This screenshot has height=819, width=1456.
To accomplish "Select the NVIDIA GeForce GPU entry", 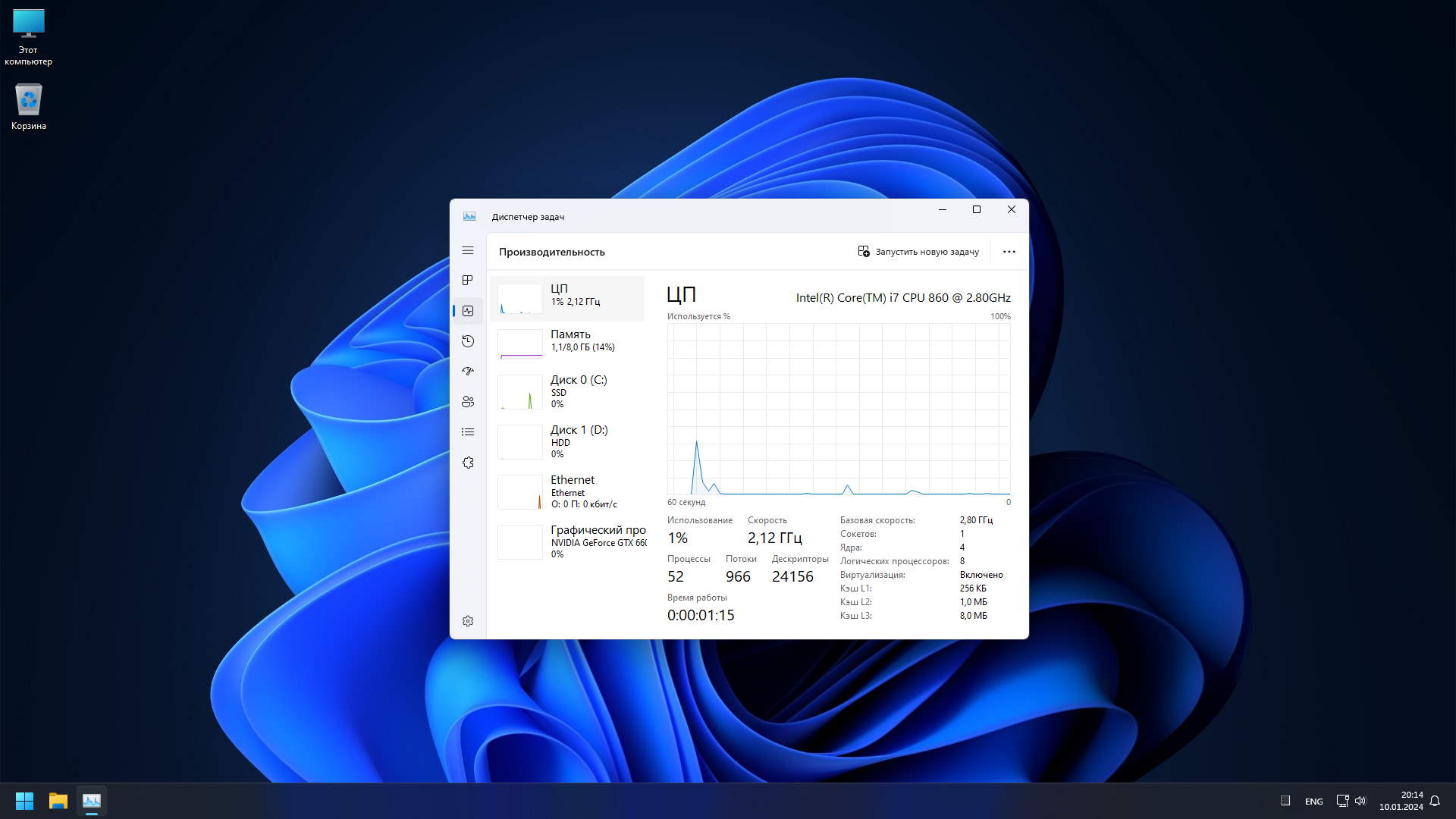I will click(567, 541).
